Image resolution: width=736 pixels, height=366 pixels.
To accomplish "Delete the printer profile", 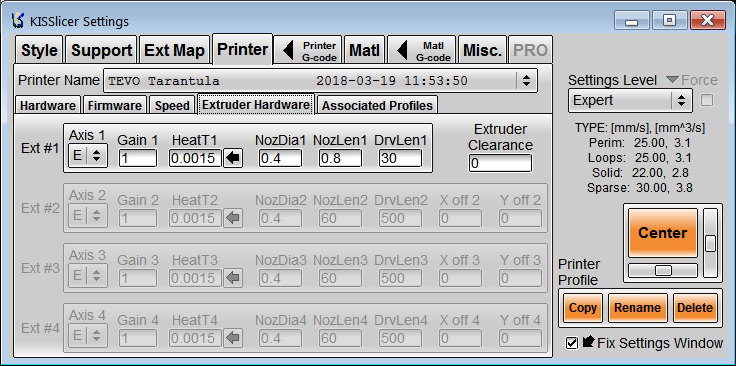I will (x=695, y=308).
